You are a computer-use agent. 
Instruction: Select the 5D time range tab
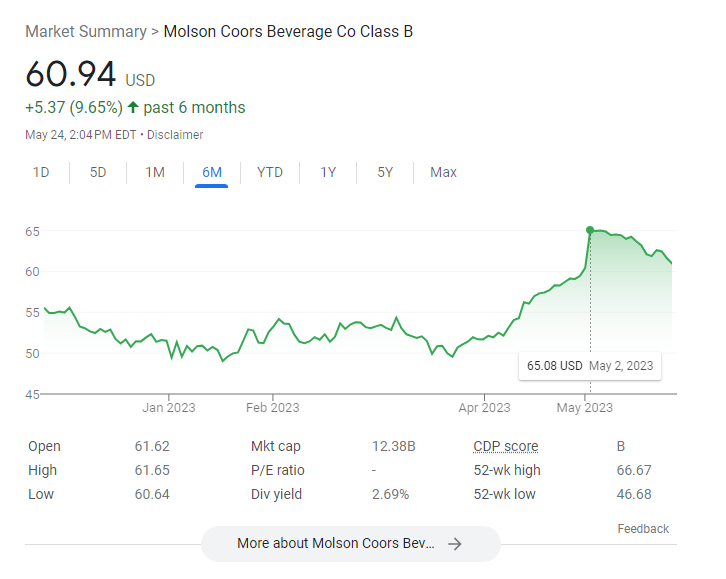(98, 172)
